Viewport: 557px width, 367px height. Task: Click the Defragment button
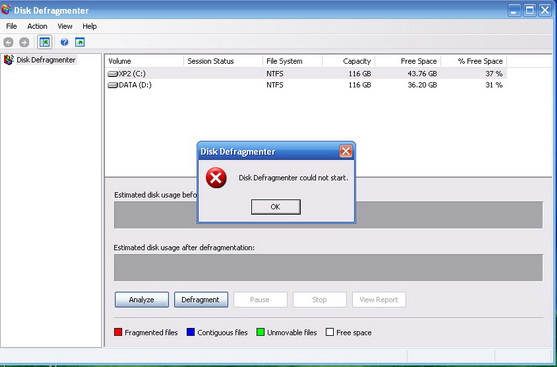pyautogui.click(x=201, y=300)
